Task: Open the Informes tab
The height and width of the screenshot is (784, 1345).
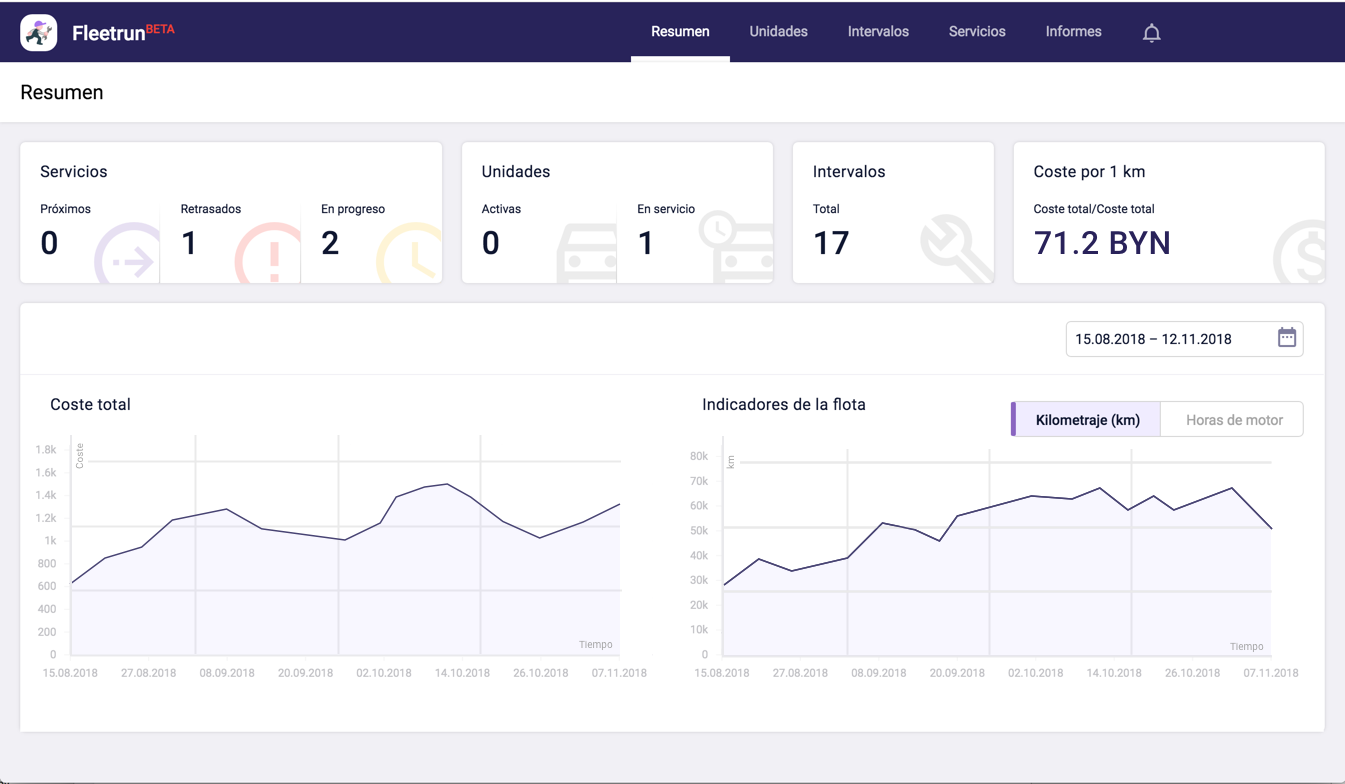Action: pyautogui.click(x=1073, y=32)
